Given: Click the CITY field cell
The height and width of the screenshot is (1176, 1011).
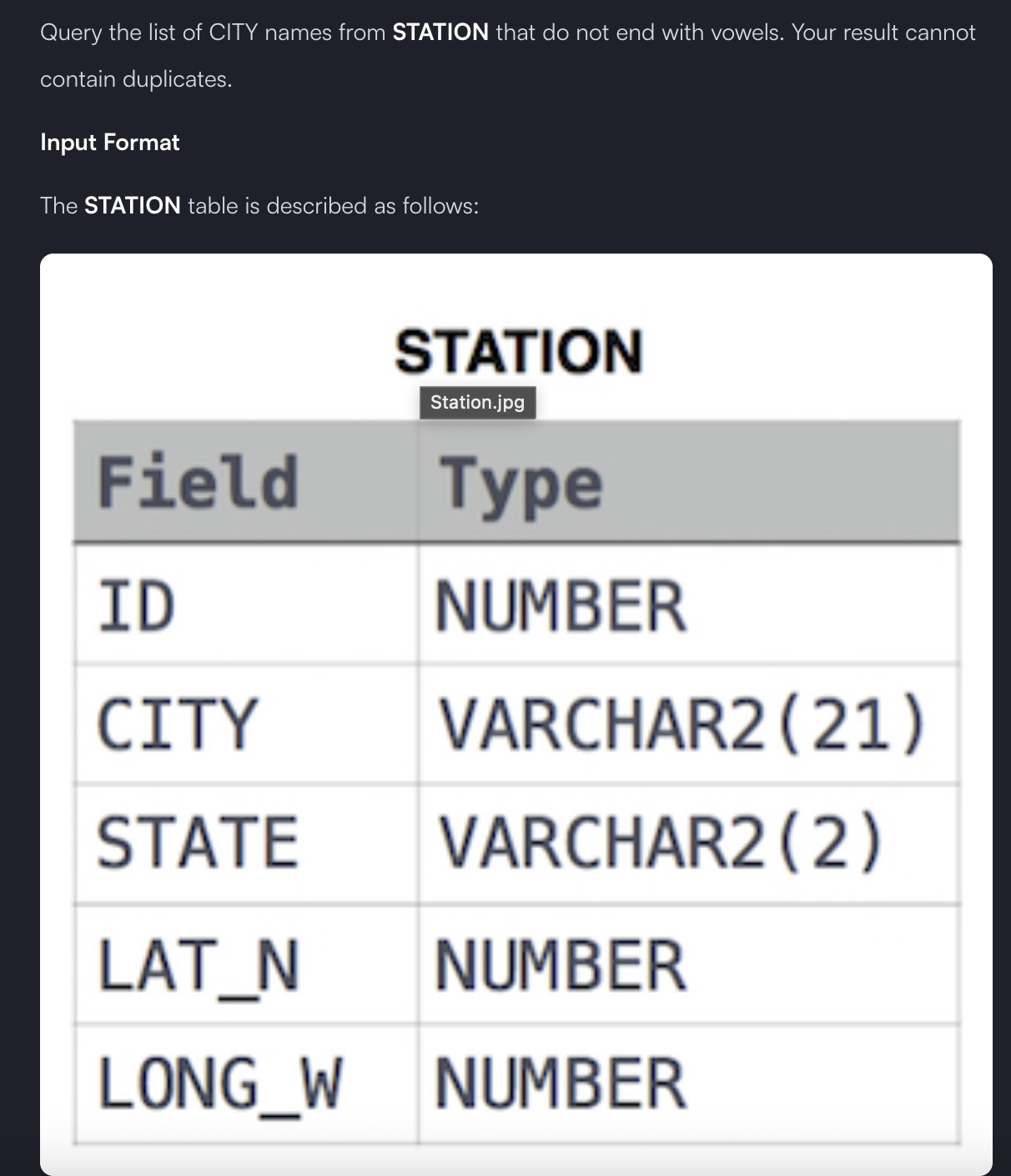Looking at the screenshot, I should tap(245, 724).
